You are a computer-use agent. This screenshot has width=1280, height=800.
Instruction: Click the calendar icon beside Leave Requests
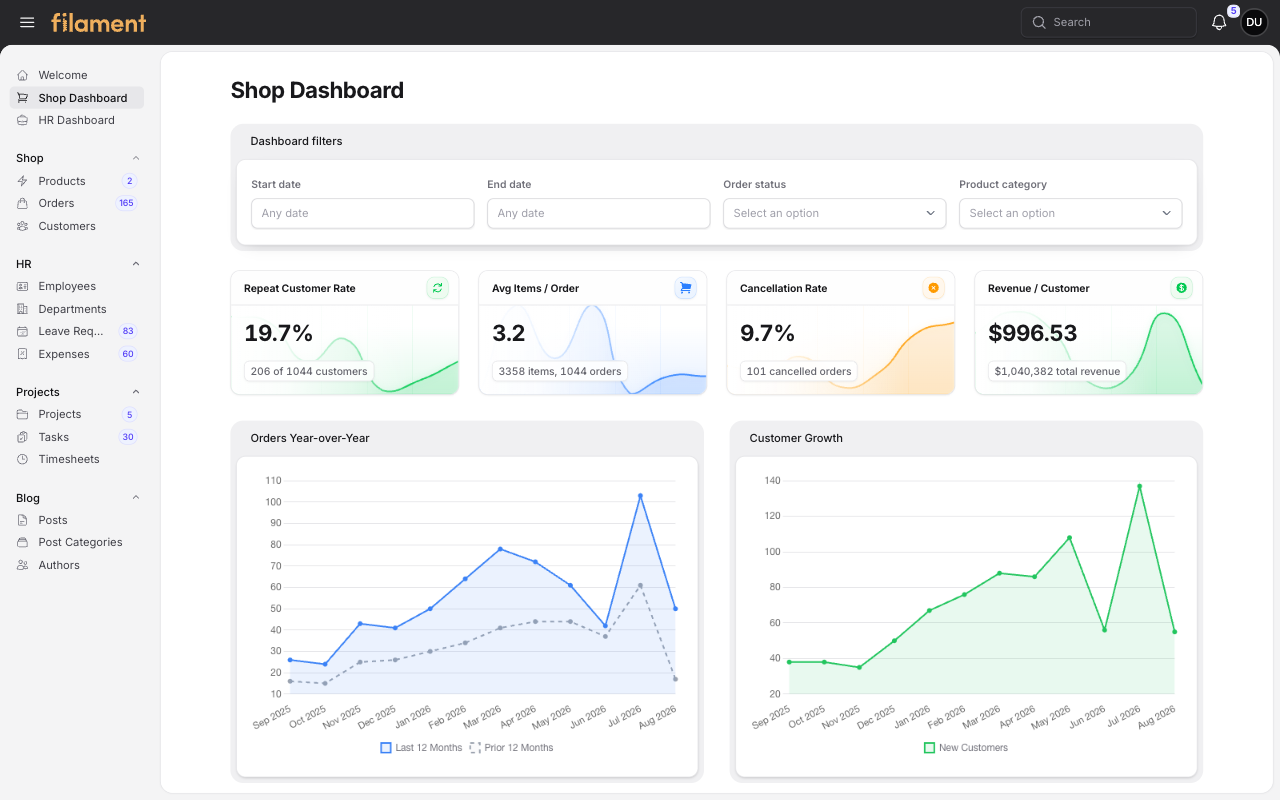(23, 331)
